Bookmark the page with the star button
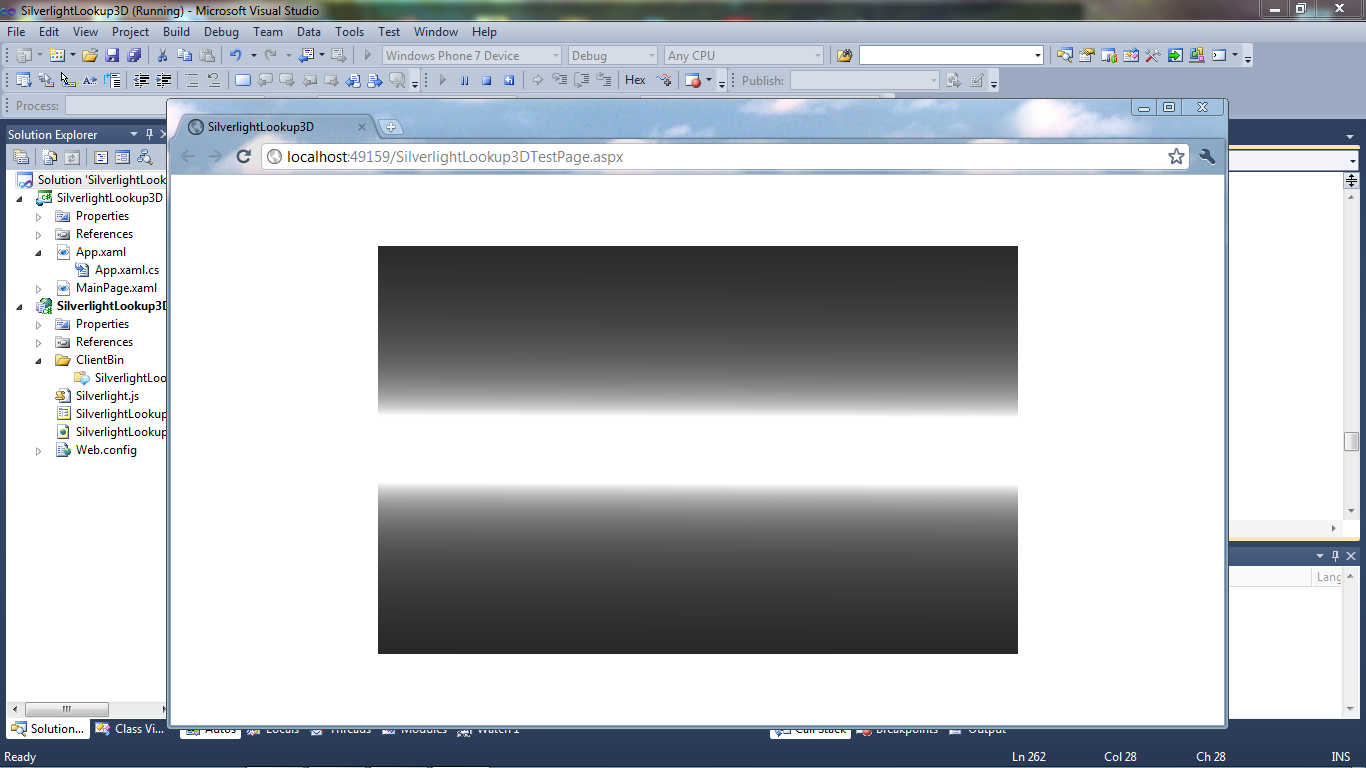Screen dimensions: 1366x768 (x=1176, y=156)
